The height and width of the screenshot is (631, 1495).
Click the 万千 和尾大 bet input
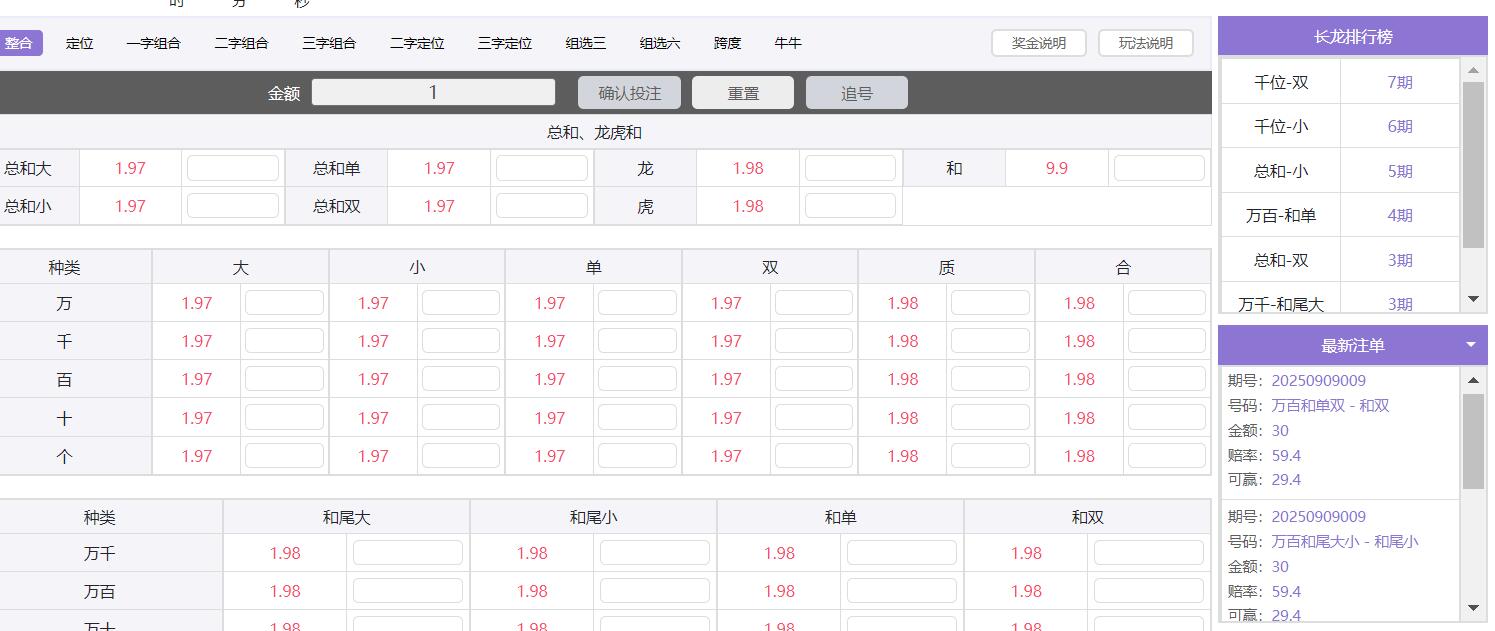click(x=407, y=551)
